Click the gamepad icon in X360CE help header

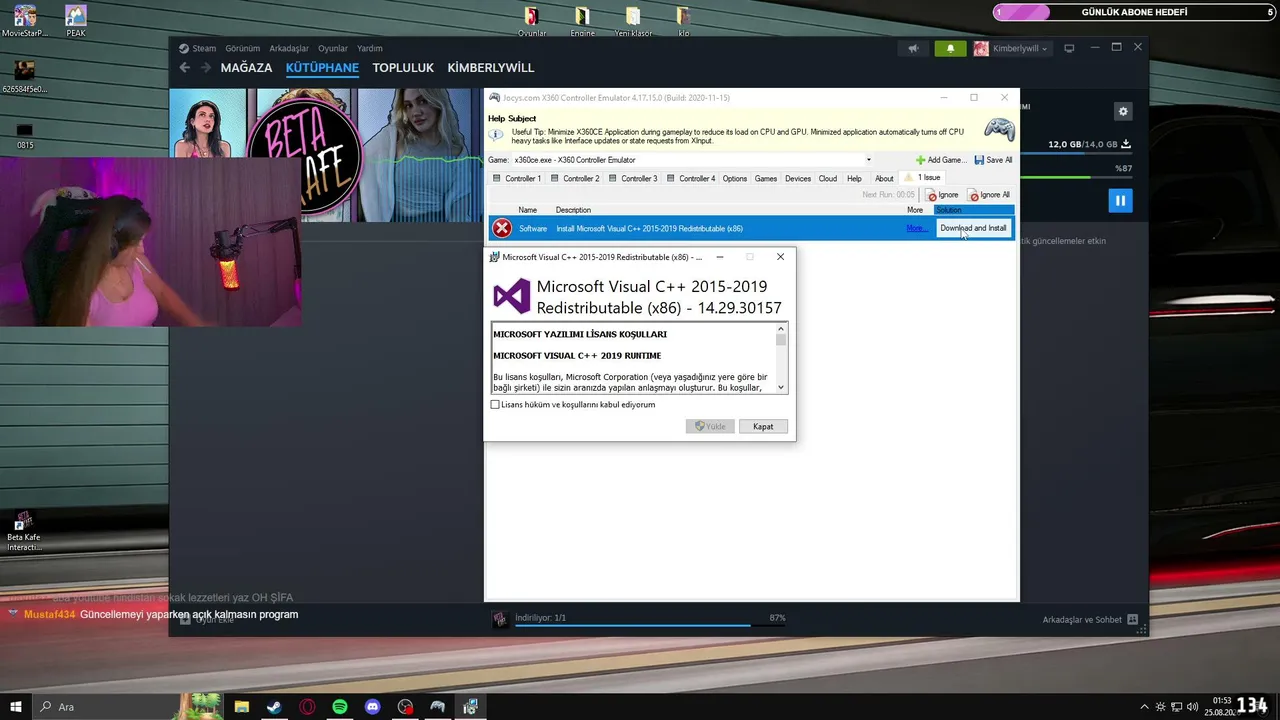[x=999, y=129]
